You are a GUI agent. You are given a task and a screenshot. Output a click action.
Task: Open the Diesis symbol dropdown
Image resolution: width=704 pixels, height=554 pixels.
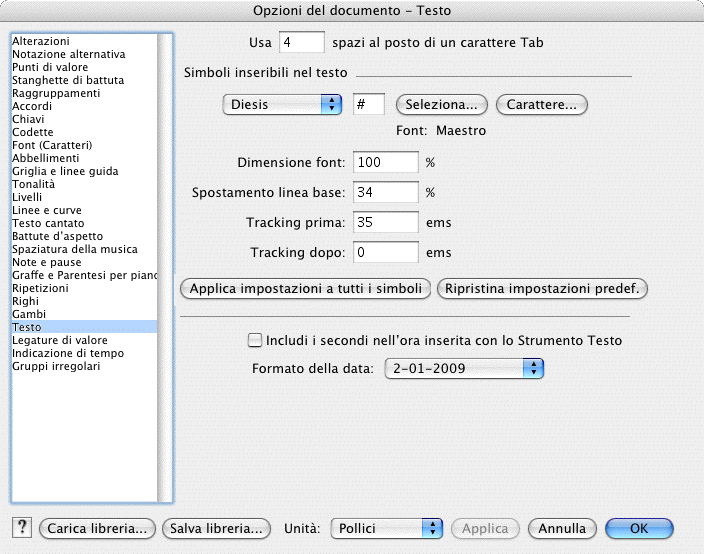click(x=281, y=105)
